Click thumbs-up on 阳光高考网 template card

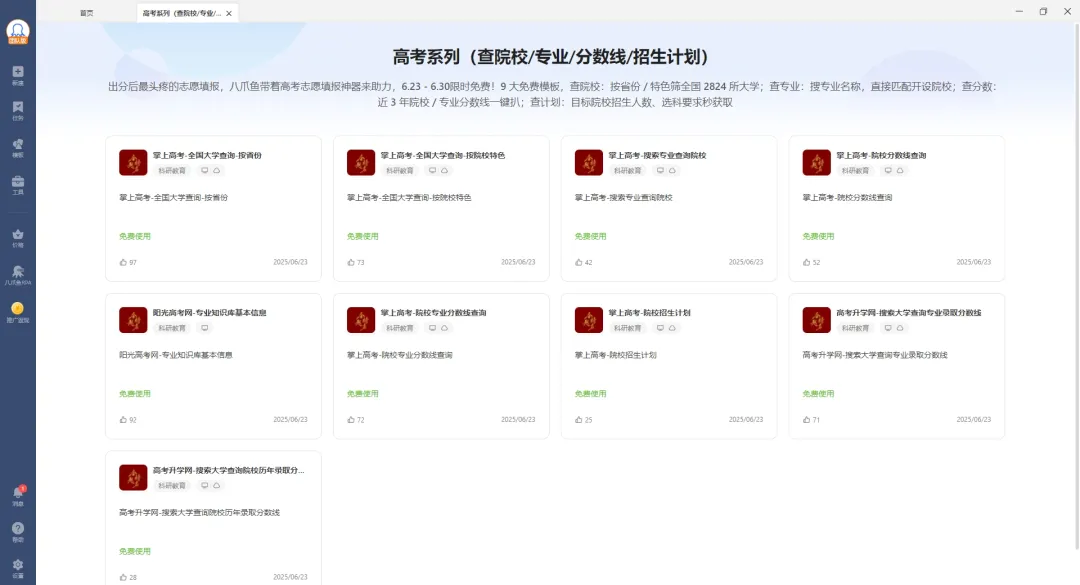123,420
